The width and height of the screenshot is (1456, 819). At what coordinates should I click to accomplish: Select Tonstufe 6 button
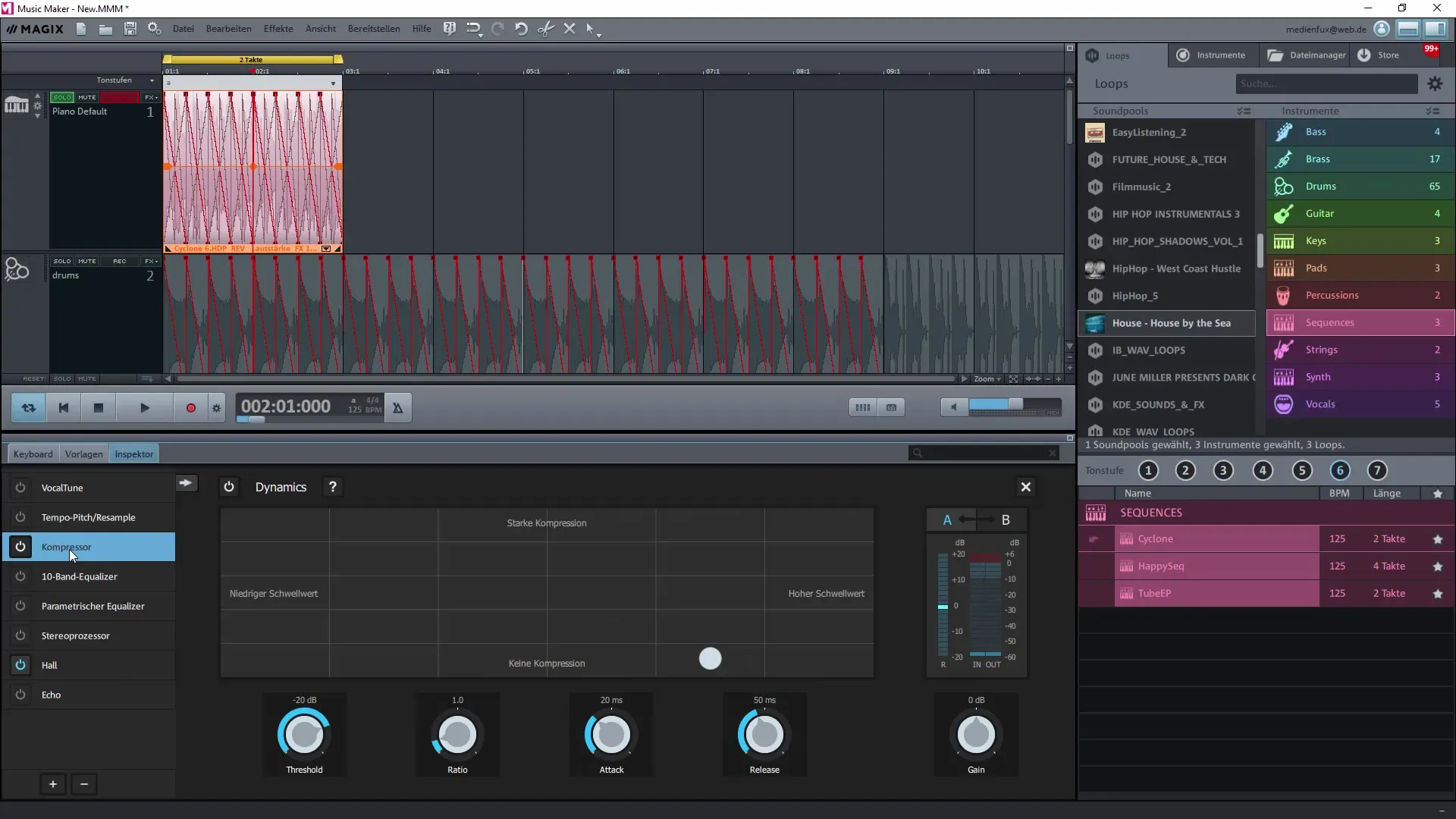[x=1339, y=470]
